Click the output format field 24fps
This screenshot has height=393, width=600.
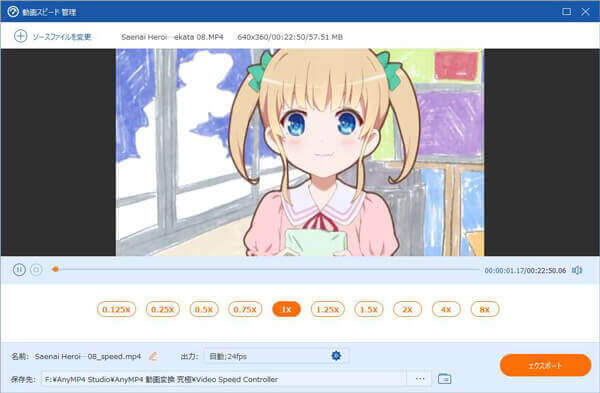276,356
